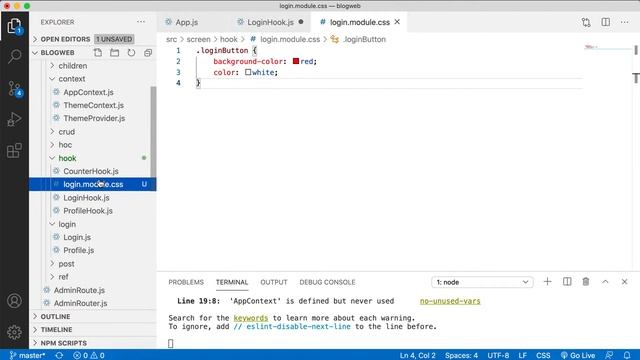Image resolution: width=640 pixels, height=360 pixels.
Task: Click the sync changes icon in status bar
Action: click(59, 356)
